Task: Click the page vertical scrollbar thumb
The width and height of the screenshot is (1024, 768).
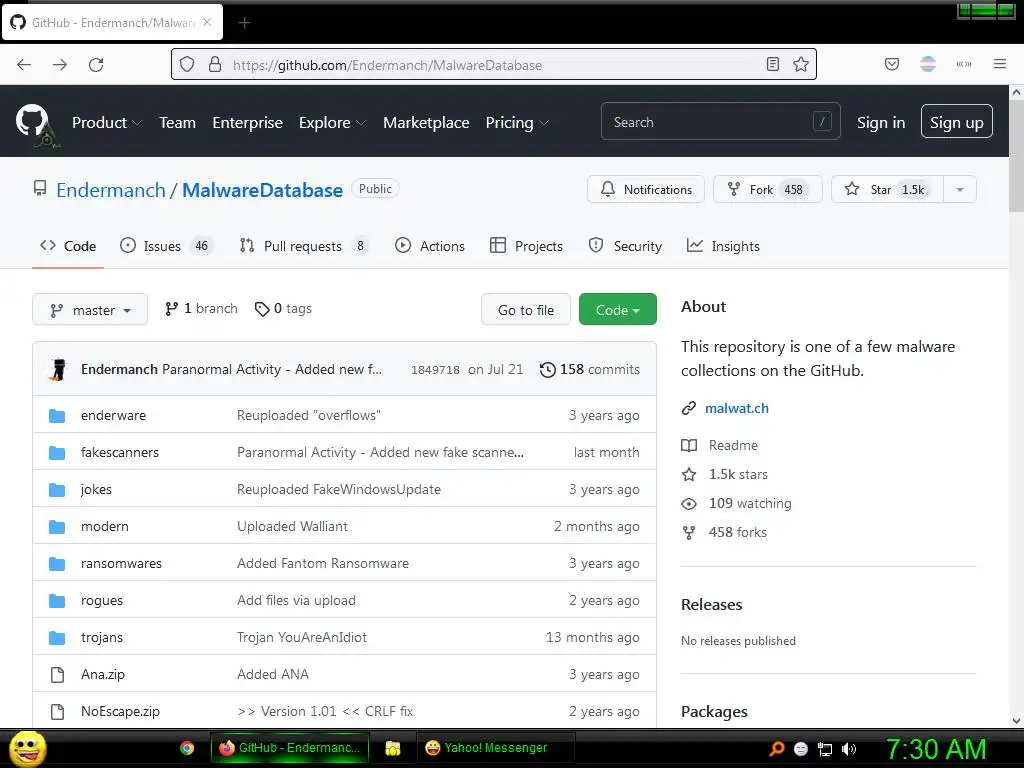Action: coord(1016,158)
